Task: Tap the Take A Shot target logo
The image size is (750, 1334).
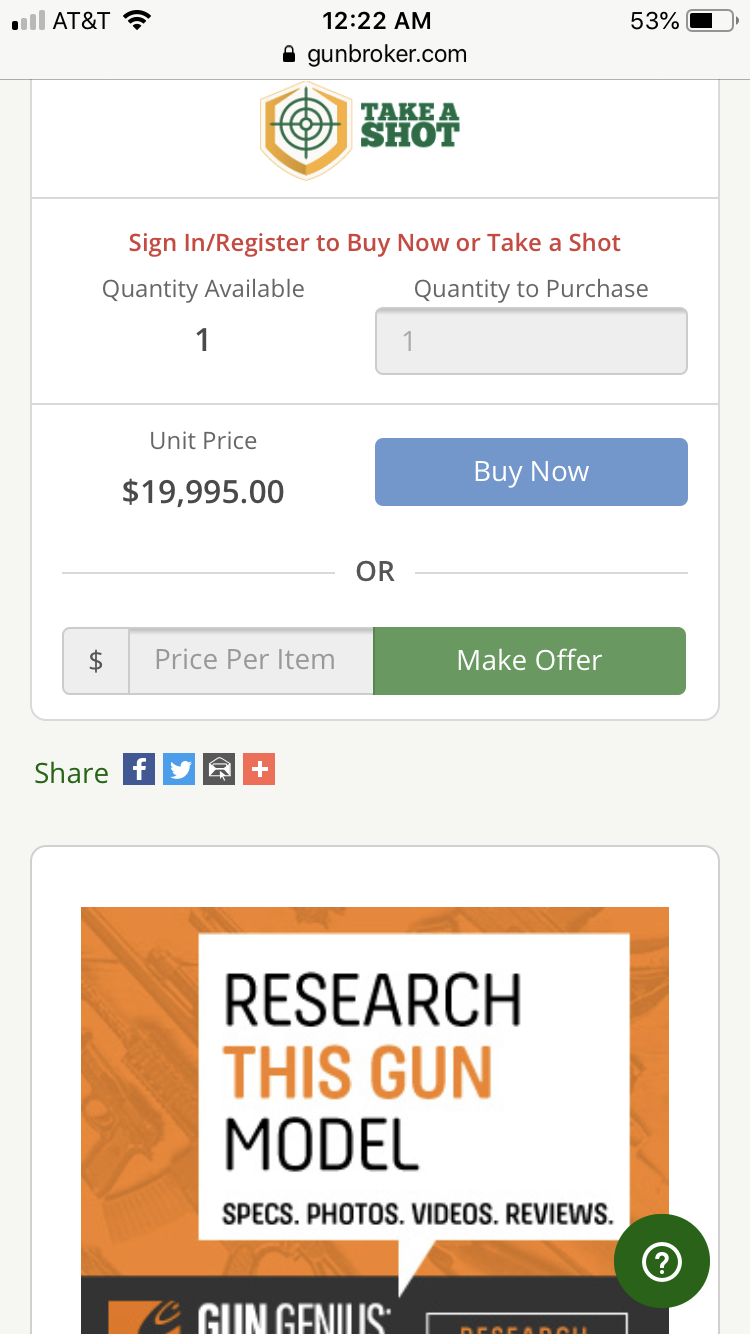Action: point(360,130)
